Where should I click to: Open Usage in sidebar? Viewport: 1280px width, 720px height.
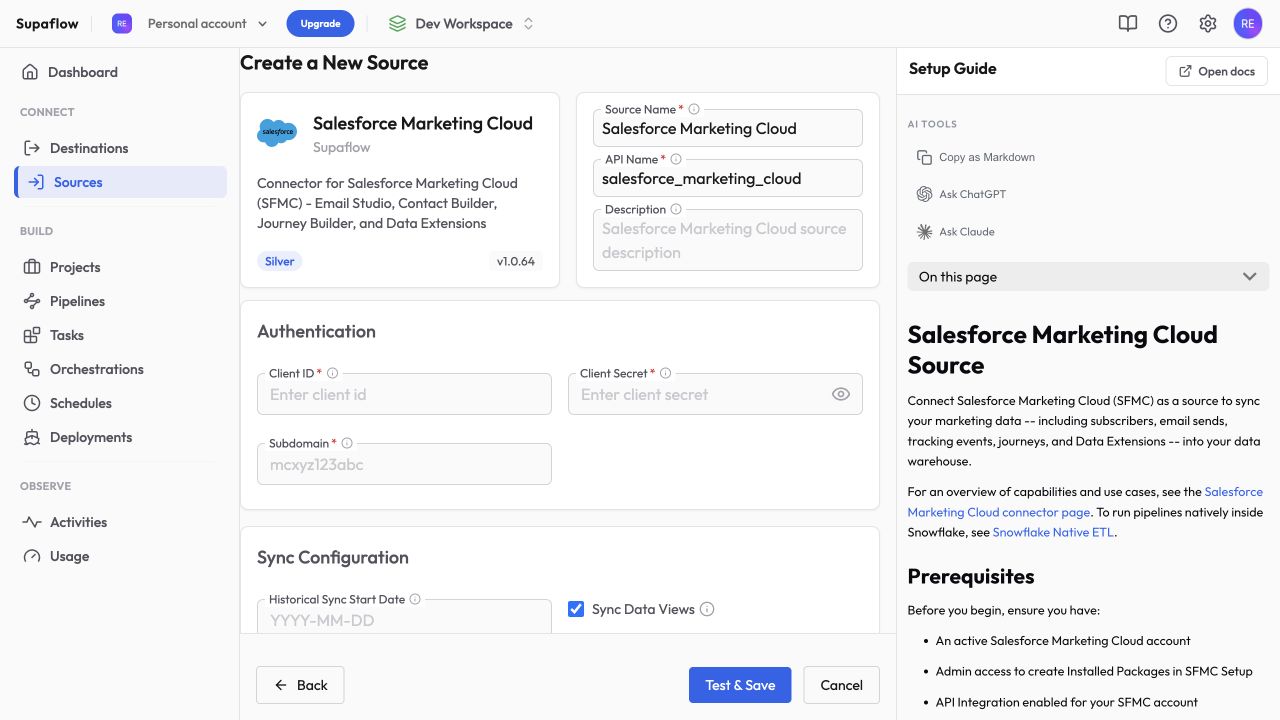coord(120,556)
